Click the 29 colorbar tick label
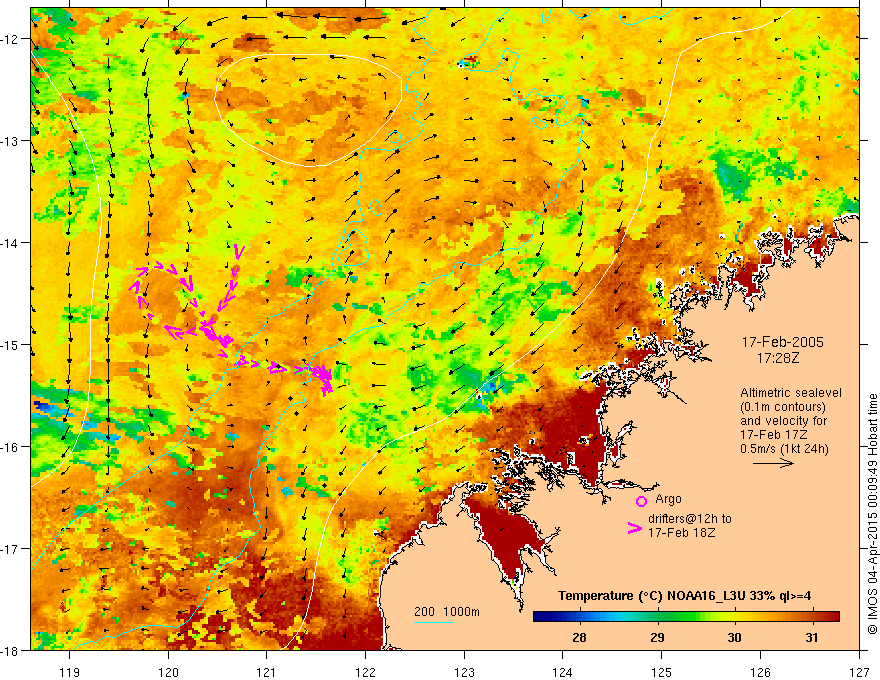 click(x=657, y=637)
